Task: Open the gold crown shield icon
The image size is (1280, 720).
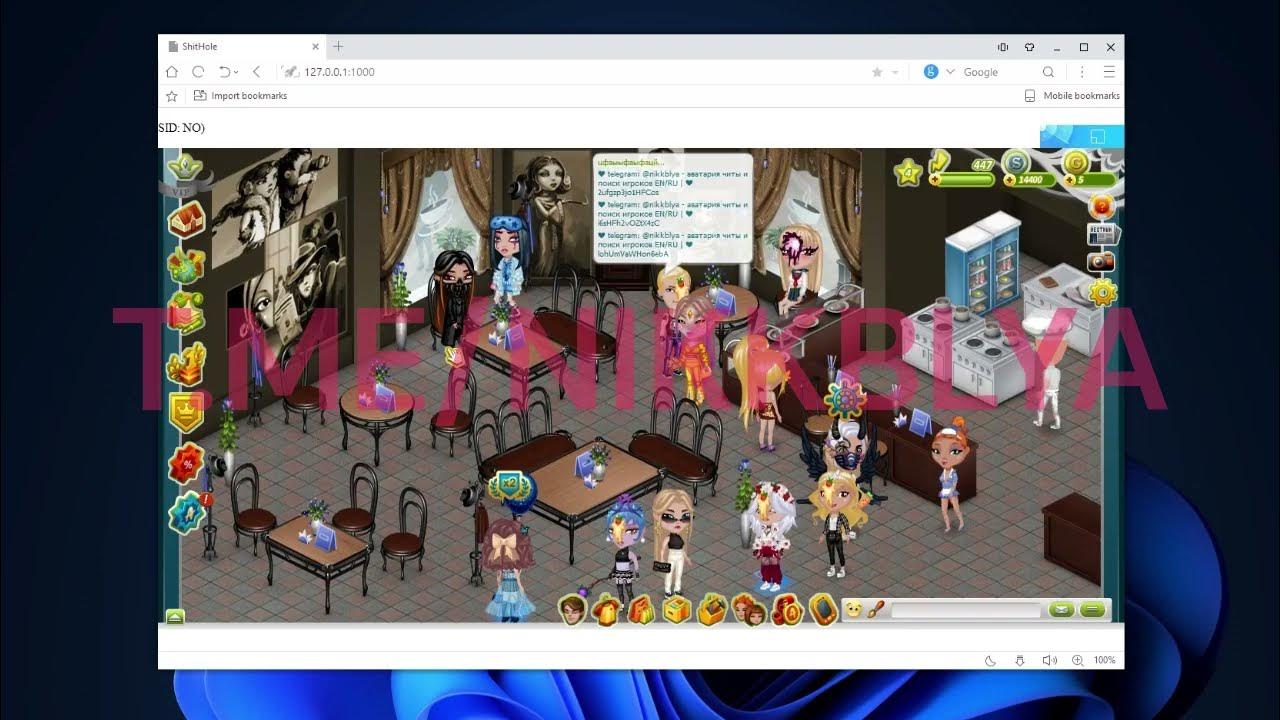Action: coord(186,412)
